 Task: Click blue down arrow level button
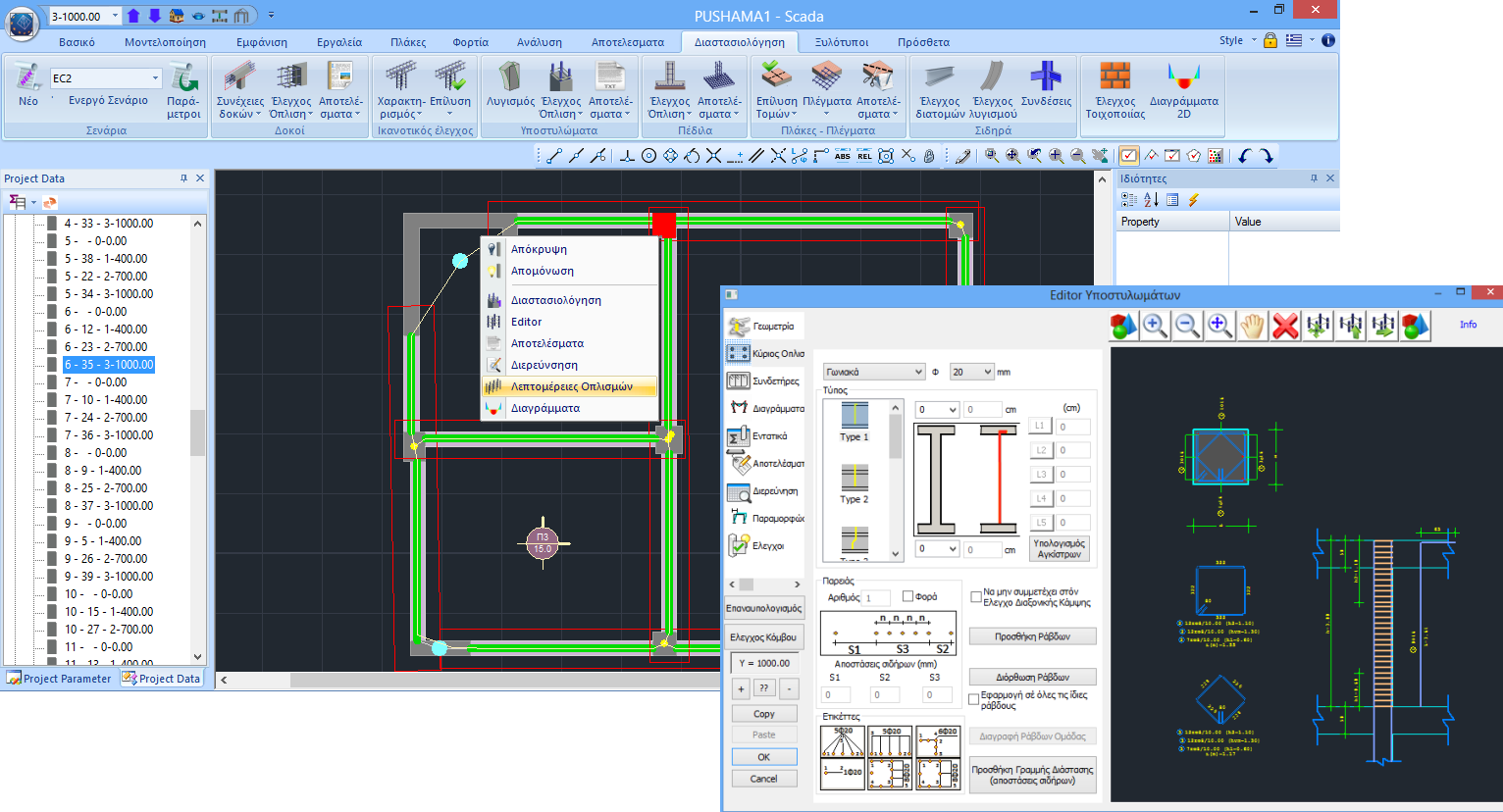point(155,16)
